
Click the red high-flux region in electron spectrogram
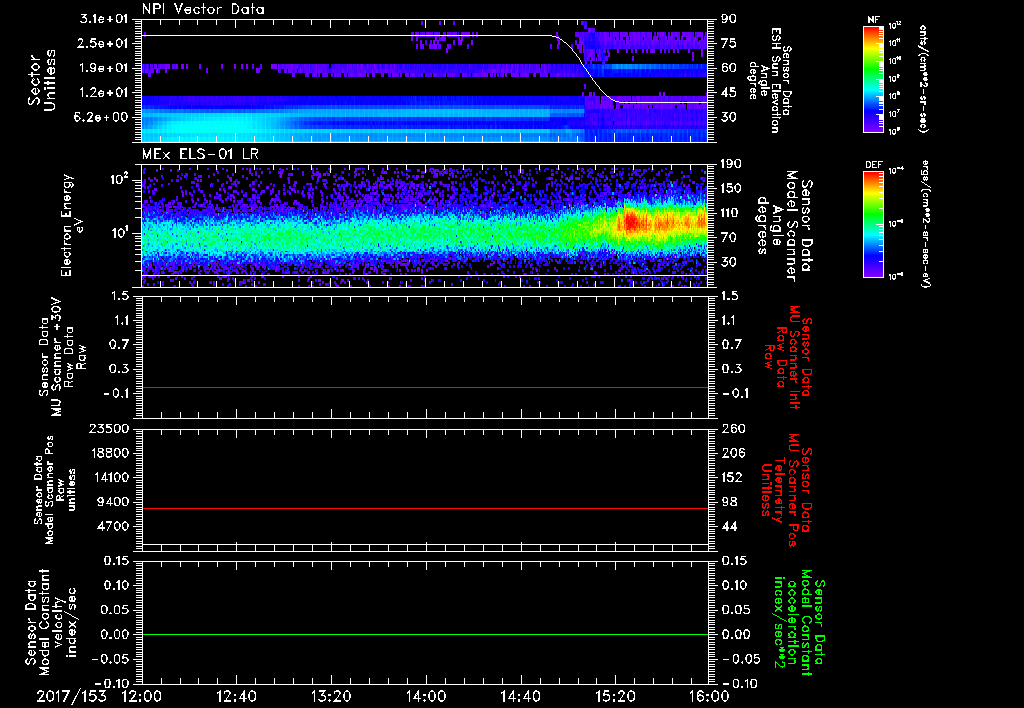tap(632, 222)
